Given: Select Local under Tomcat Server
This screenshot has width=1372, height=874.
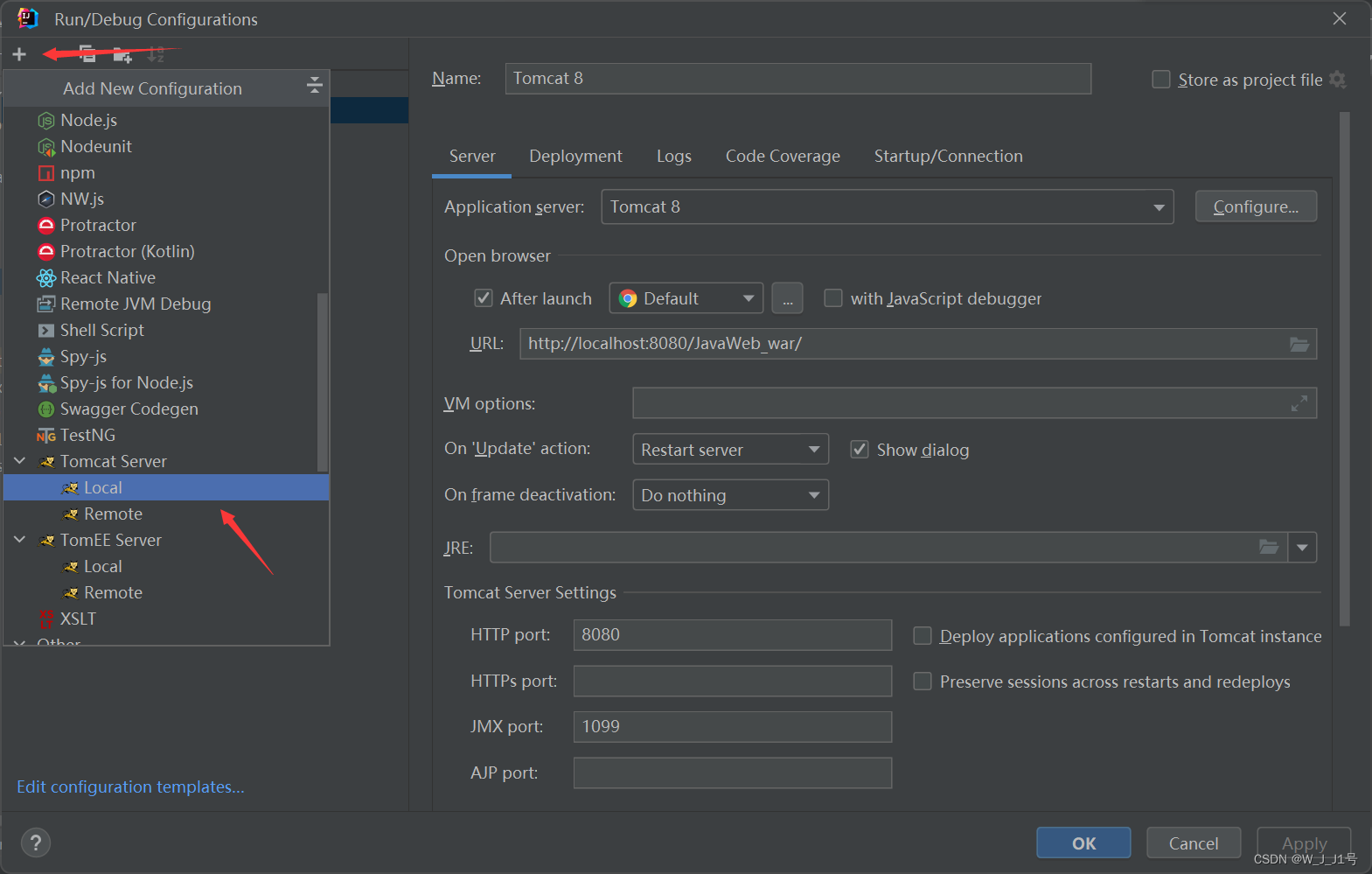Looking at the screenshot, I should tap(166, 487).
